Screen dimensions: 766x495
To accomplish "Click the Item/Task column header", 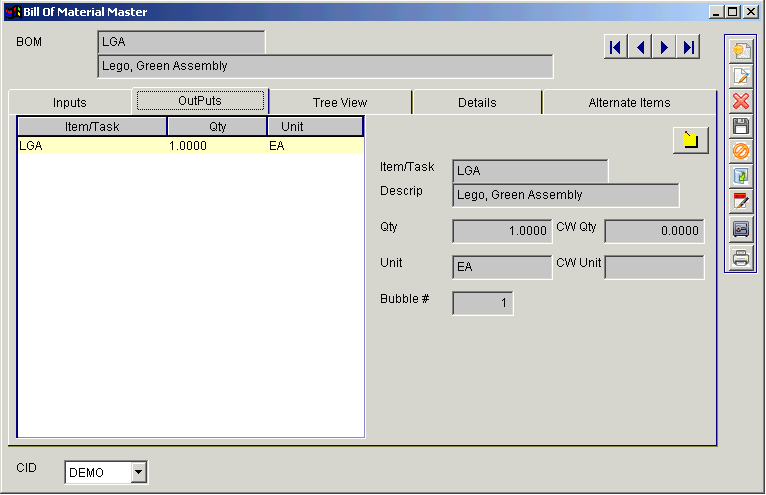I will [92, 126].
